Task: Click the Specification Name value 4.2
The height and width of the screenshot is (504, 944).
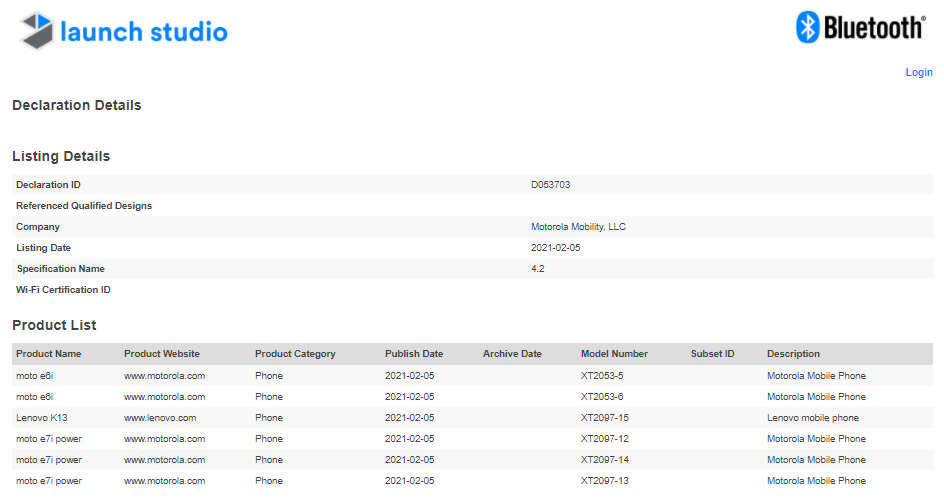Action: (538, 269)
